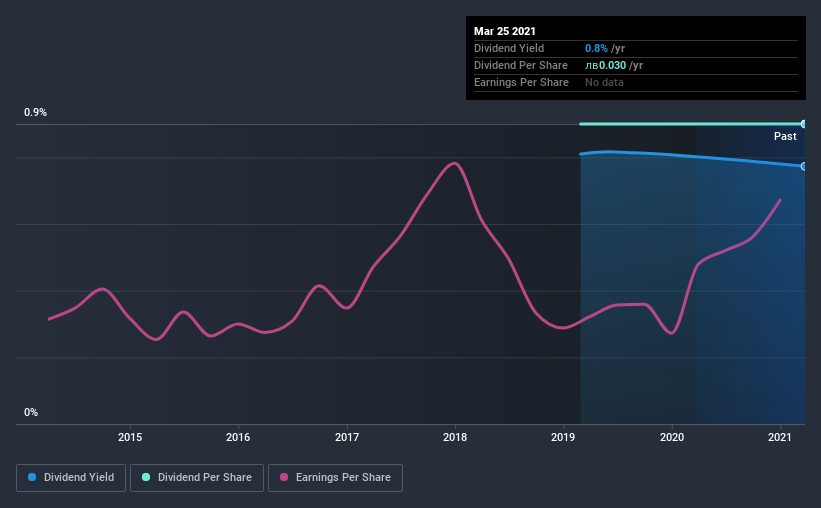Click the 'Mar 25 2021' tooltip date
This screenshot has height=508, width=821.
[x=505, y=31]
